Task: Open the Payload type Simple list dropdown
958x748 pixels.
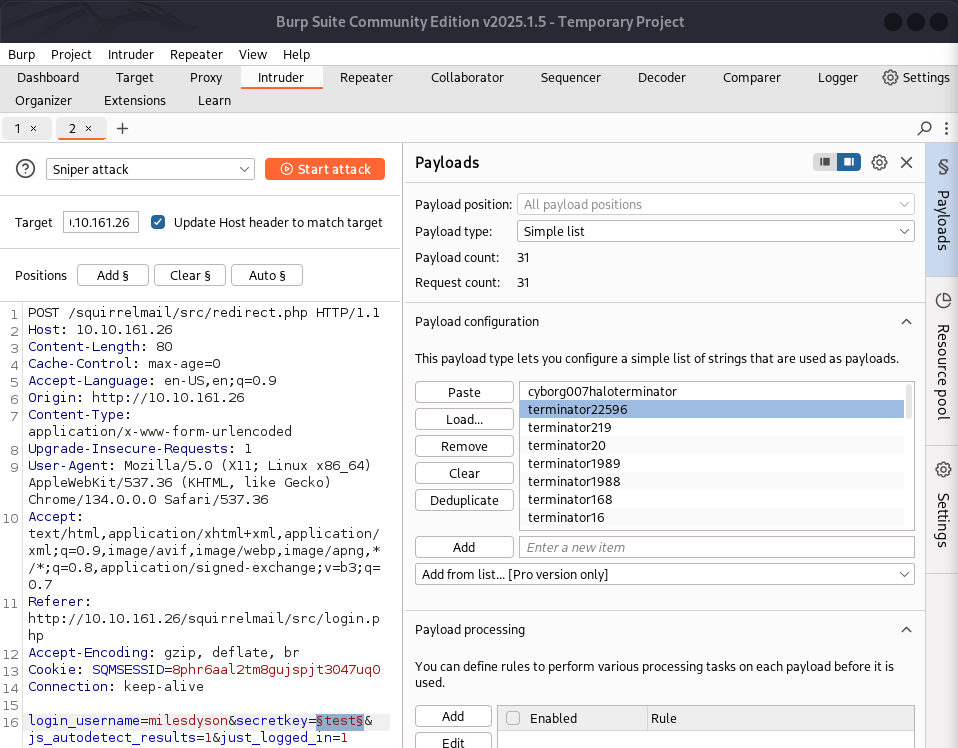Action: point(715,231)
